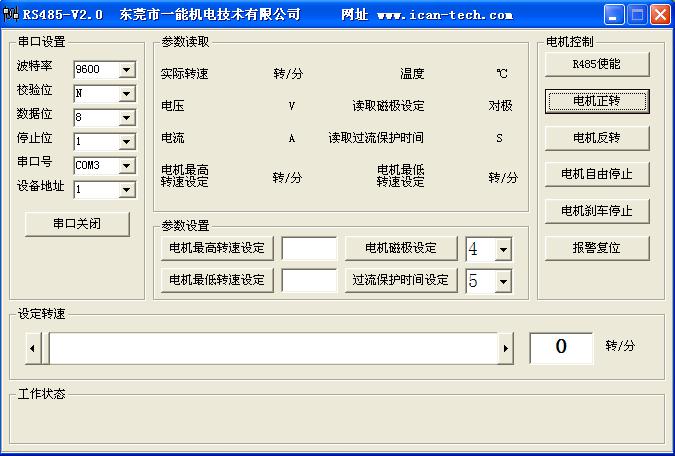Screen dimensions: 675x456
Task: Open the 串口号 COM3 port dropdown
Action: (x=127, y=165)
